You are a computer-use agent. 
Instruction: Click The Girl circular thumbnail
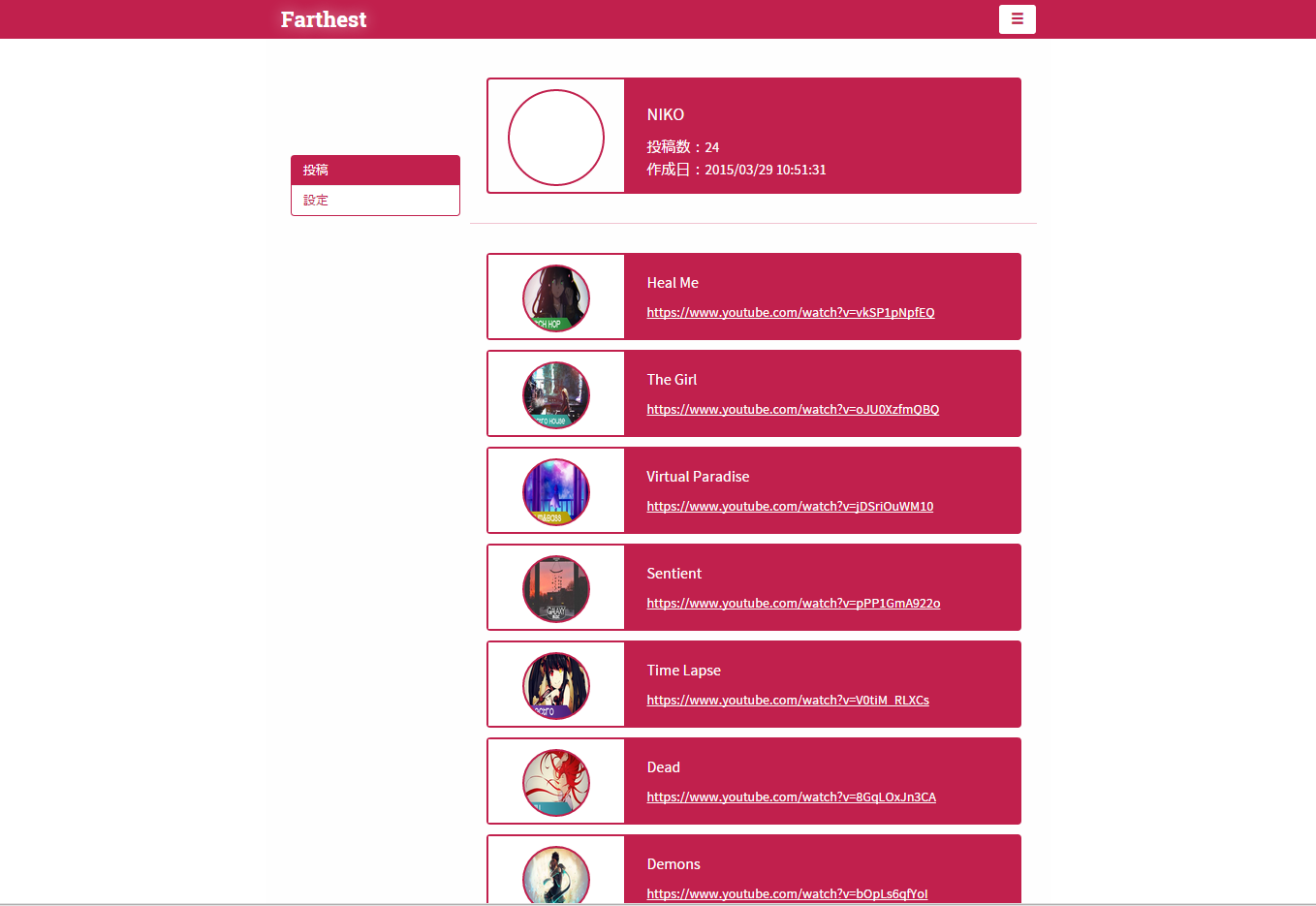[556, 395]
